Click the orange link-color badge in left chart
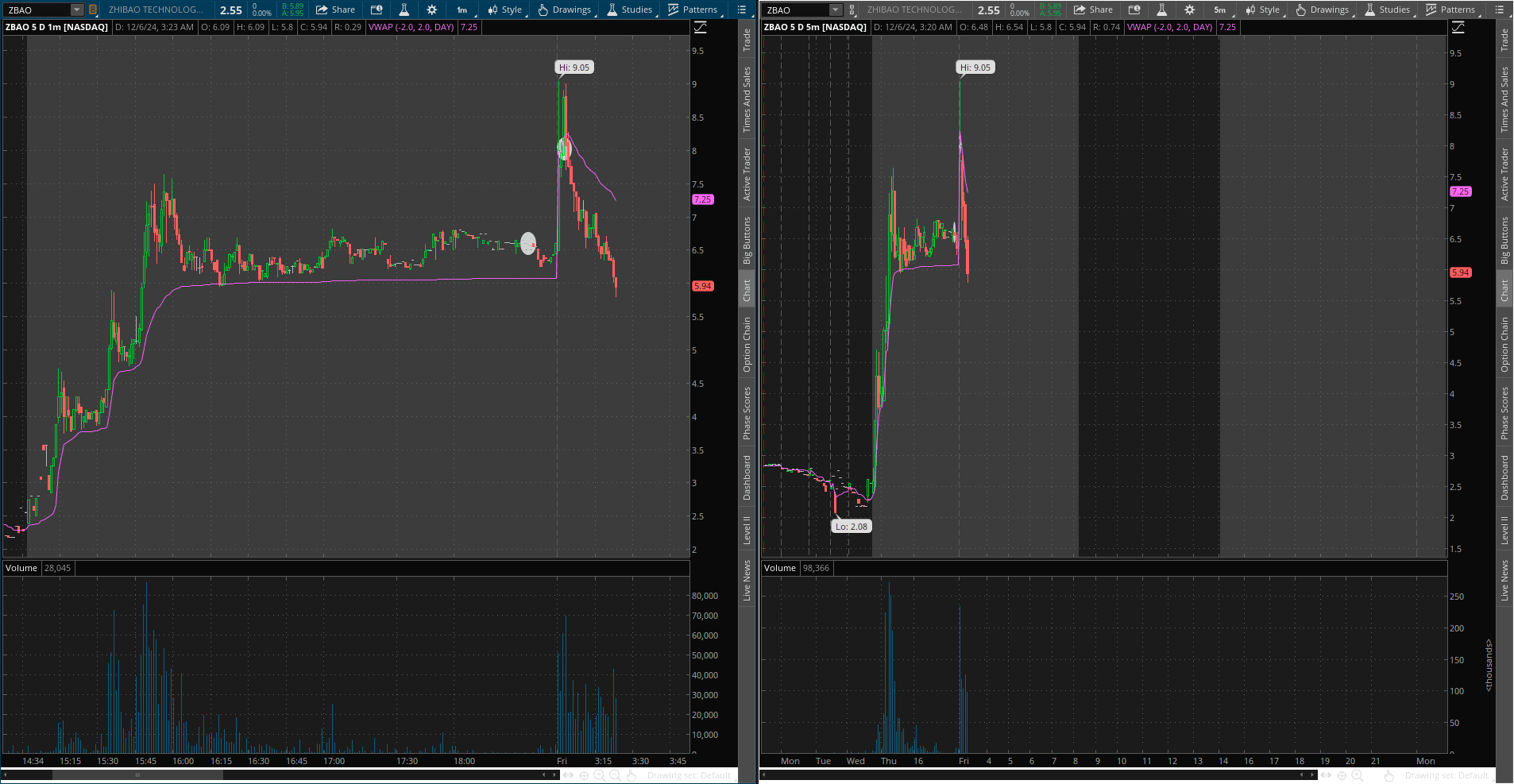Viewport: 1514px width, 784px height. [93, 10]
